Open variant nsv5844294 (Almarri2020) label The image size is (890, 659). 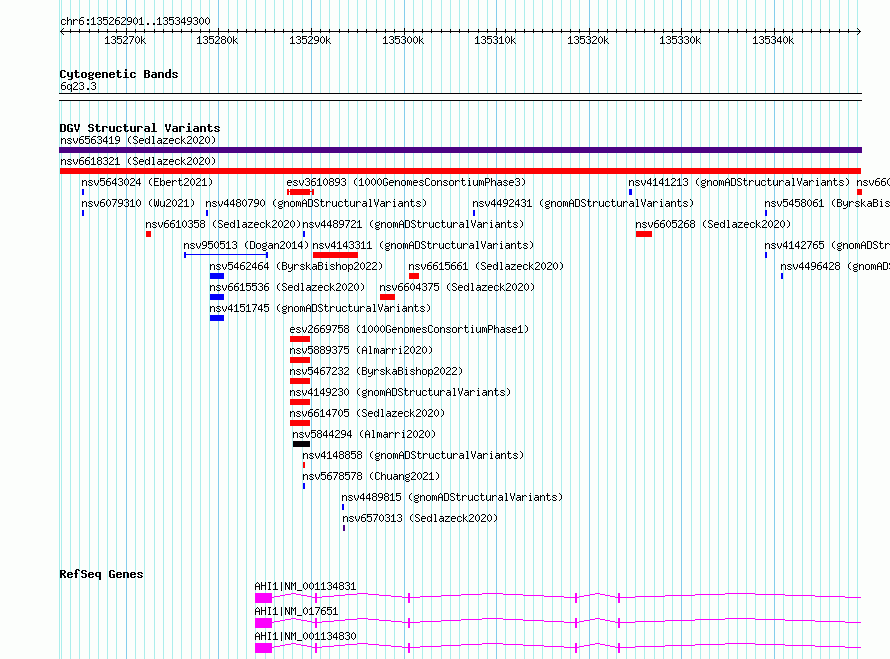[364, 434]
